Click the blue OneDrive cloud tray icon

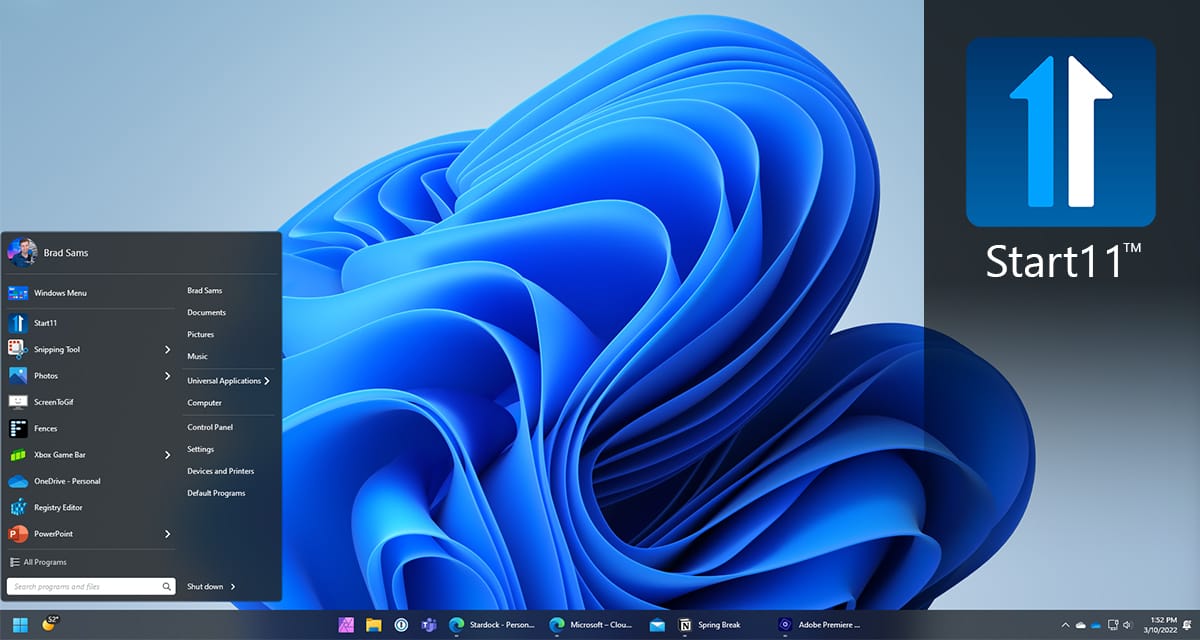click(1096, 625)
